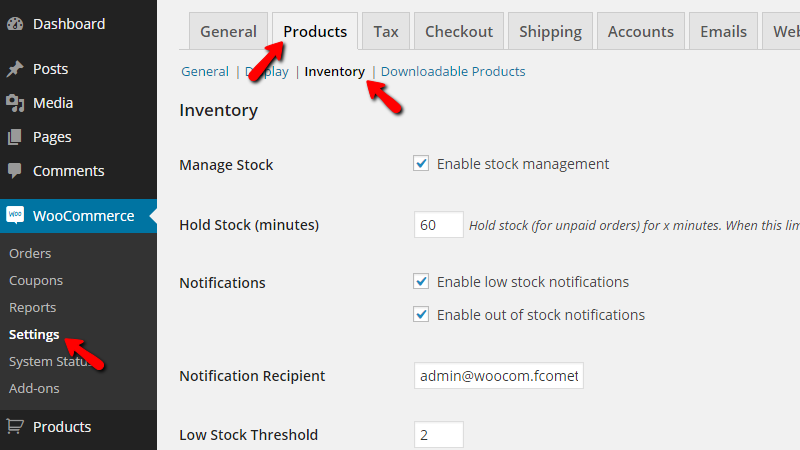Click the Notification Recipient email field
This screenshot has width=800, height=450.
[x=499, y=376]
